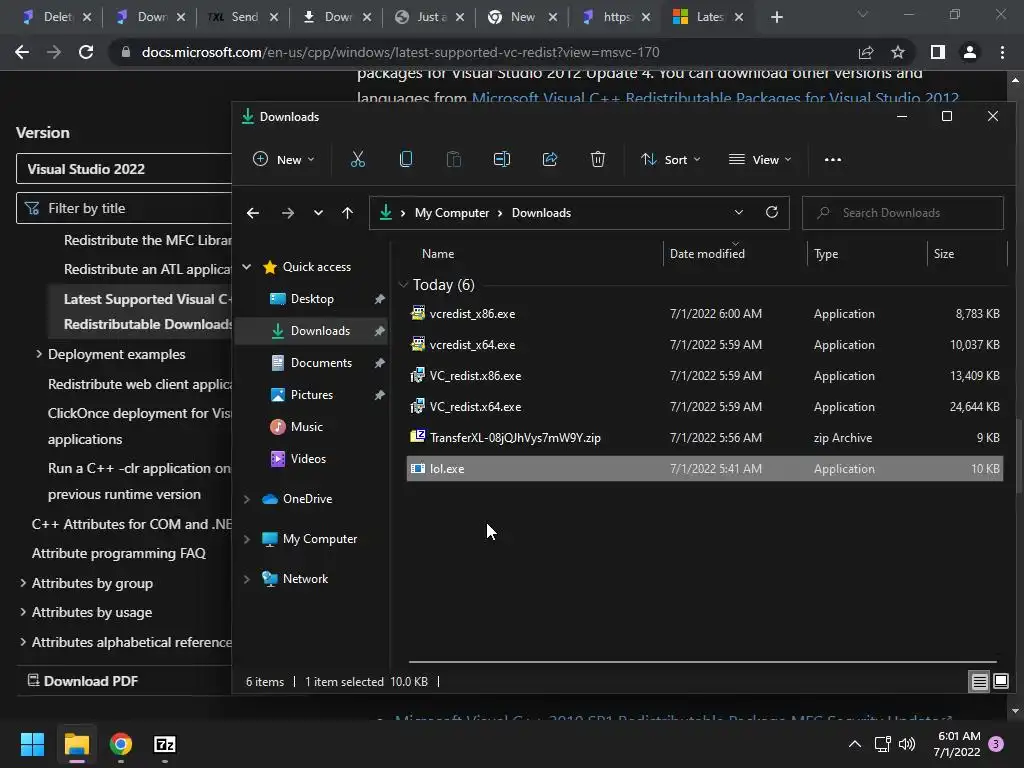Open the Sort dropdown

tap(671, 159)
